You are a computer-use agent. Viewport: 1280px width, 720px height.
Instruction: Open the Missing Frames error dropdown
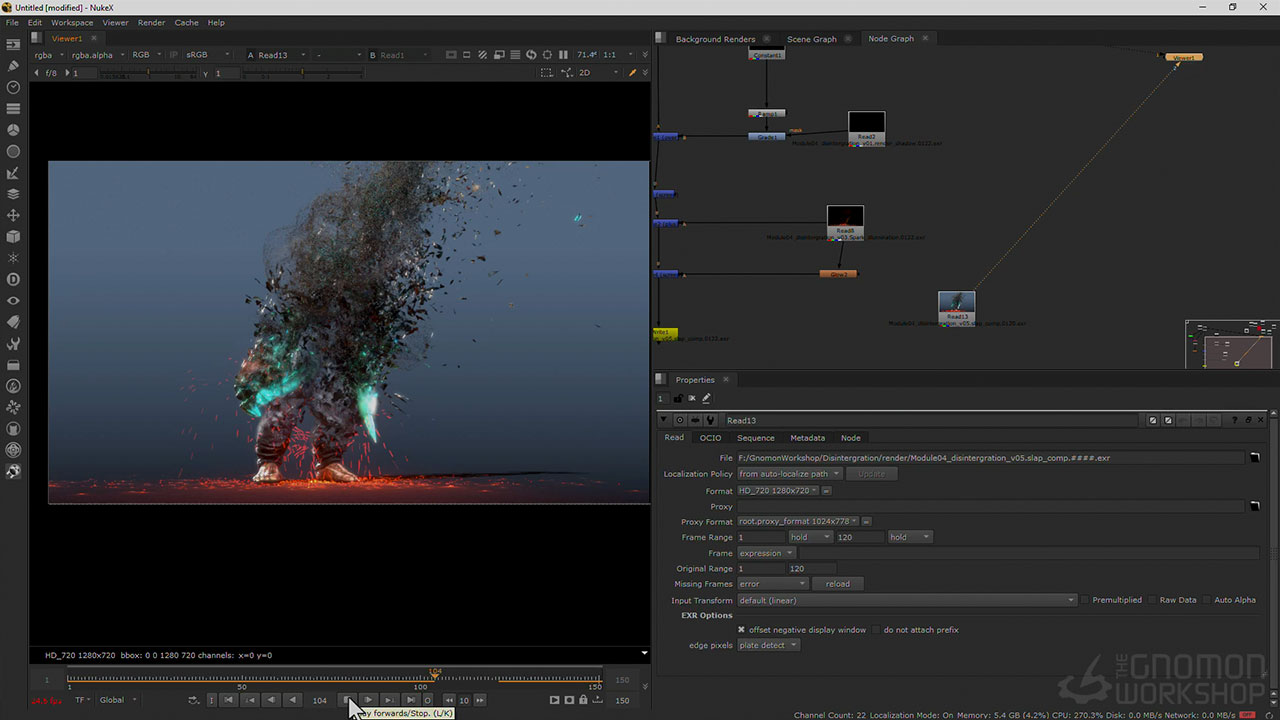(x=772, y=584)
